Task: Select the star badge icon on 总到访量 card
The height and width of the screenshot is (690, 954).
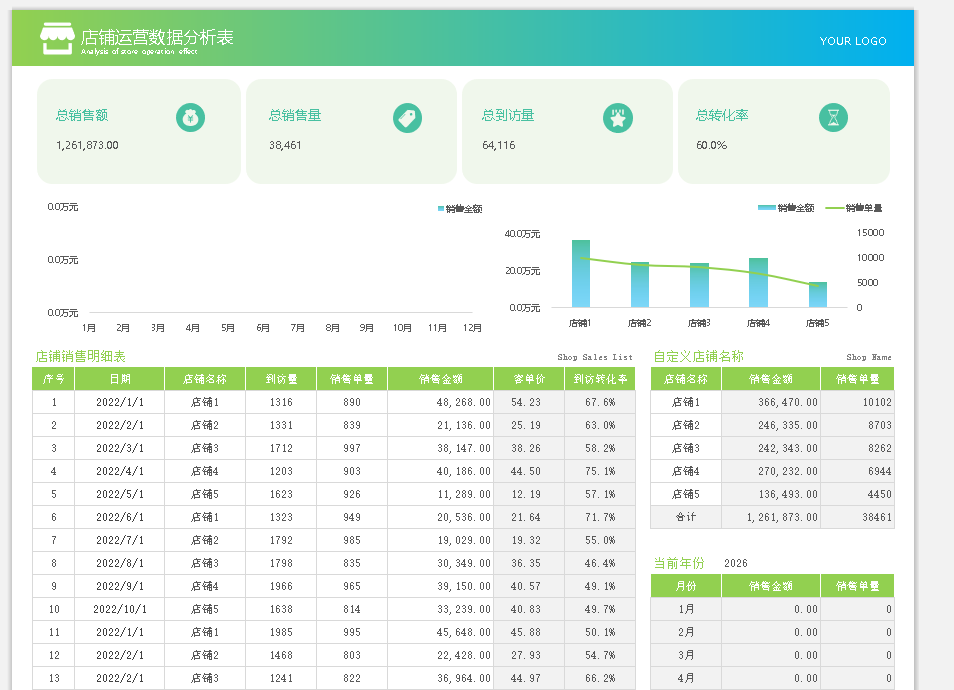Action: [x=618, y=118]
